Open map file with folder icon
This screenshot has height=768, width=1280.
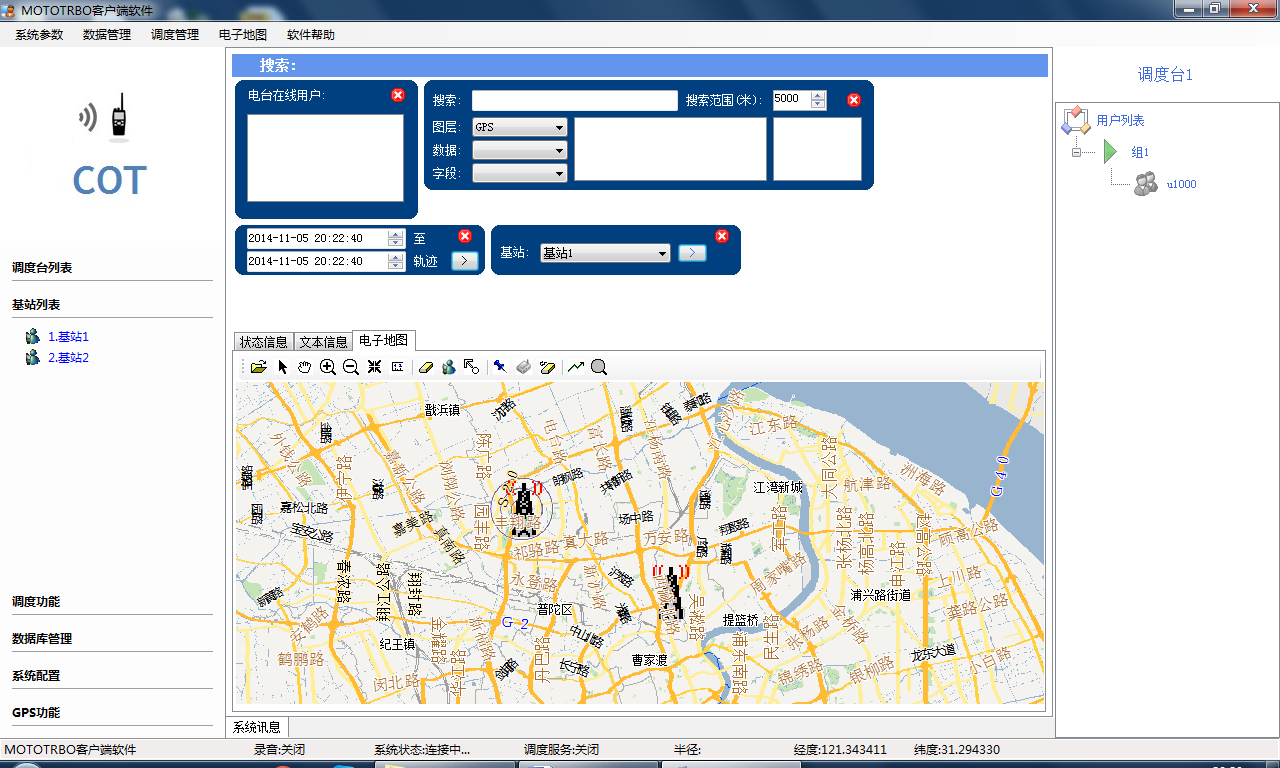pyautogui.click(x=259, y=367)
